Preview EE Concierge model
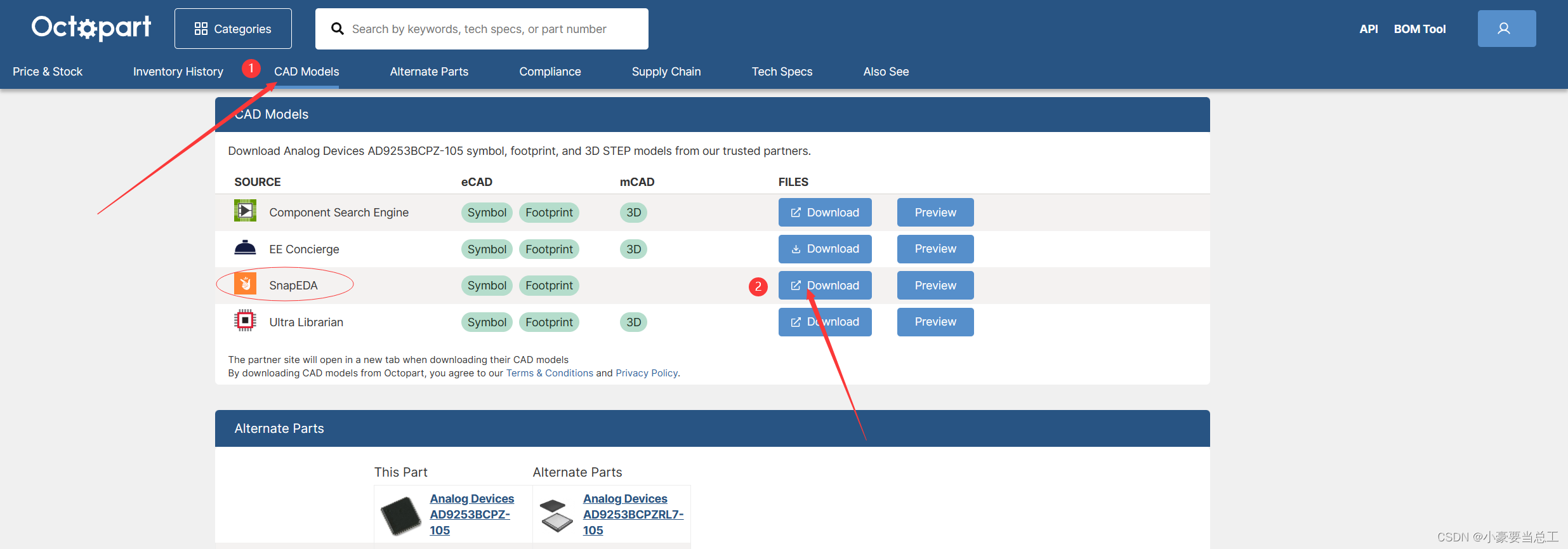1568x549 pixels. [x=935, y=249]
